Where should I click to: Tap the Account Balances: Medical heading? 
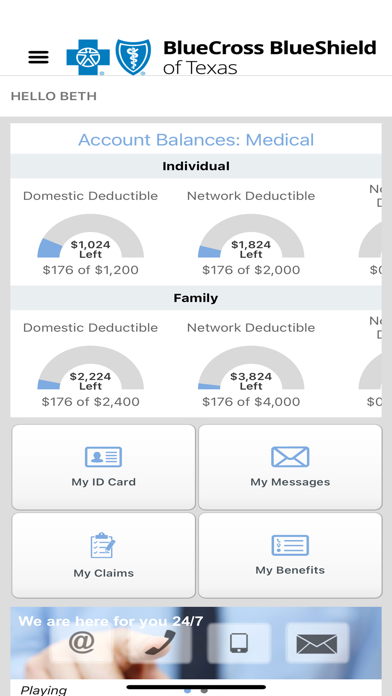click(x=196, y=140)
